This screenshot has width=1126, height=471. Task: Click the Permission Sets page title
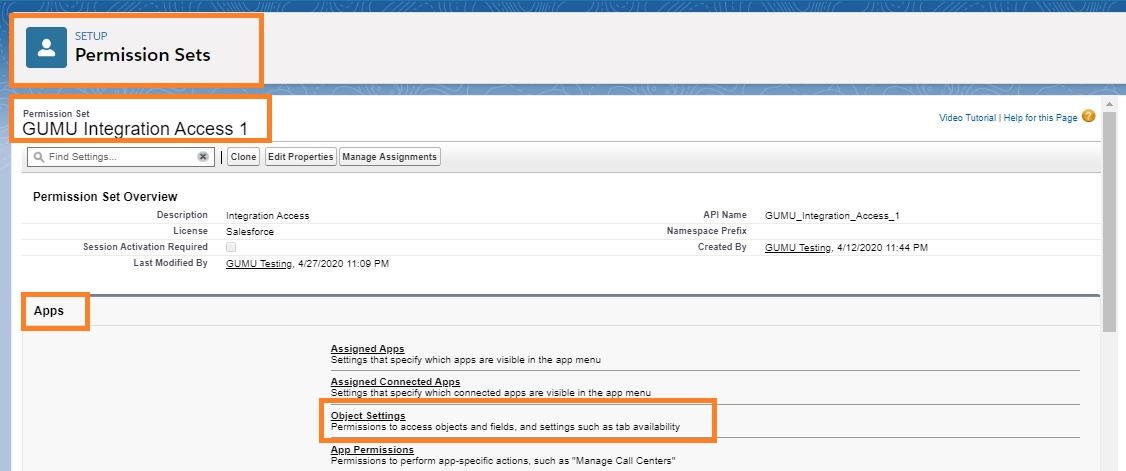point(143,55)
